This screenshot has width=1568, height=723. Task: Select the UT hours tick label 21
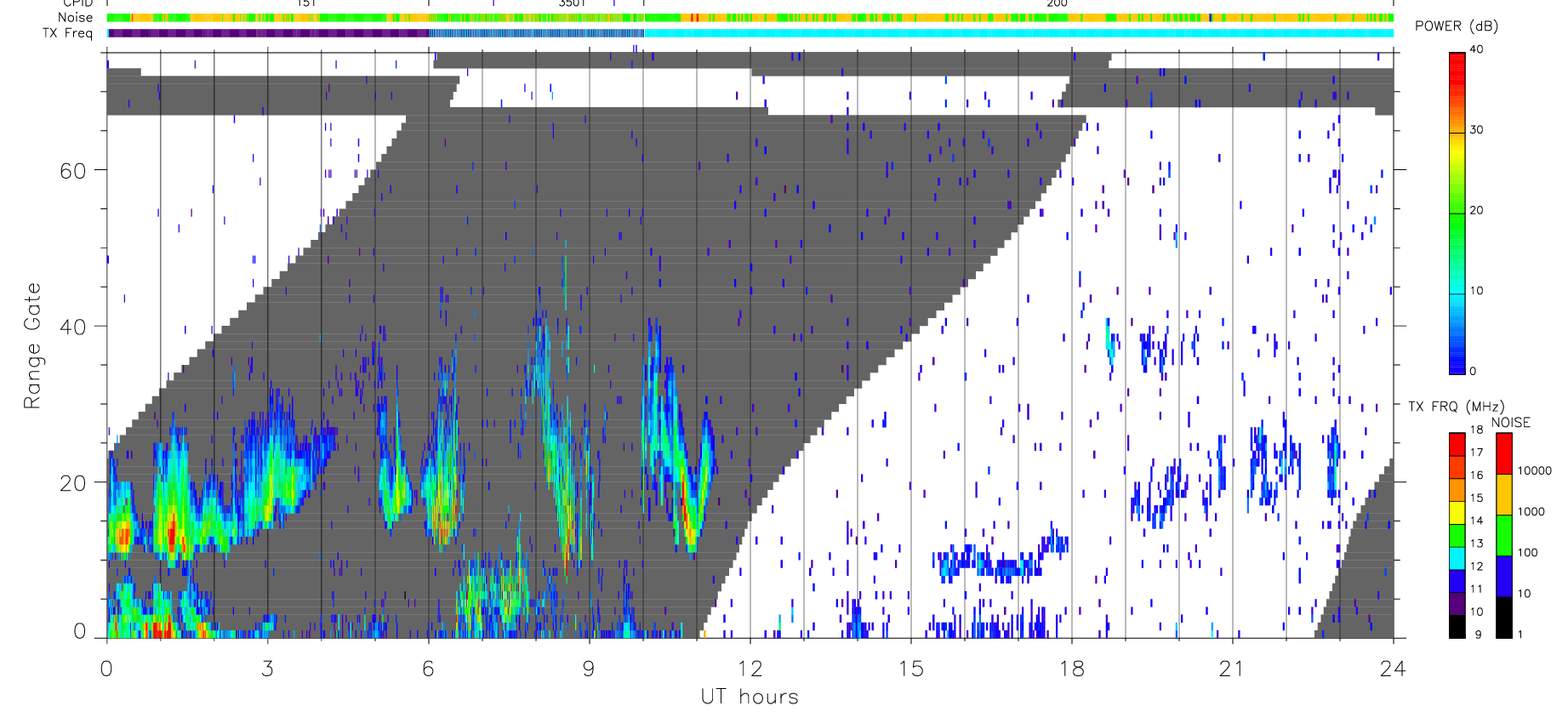click(x=1232, y=669)
